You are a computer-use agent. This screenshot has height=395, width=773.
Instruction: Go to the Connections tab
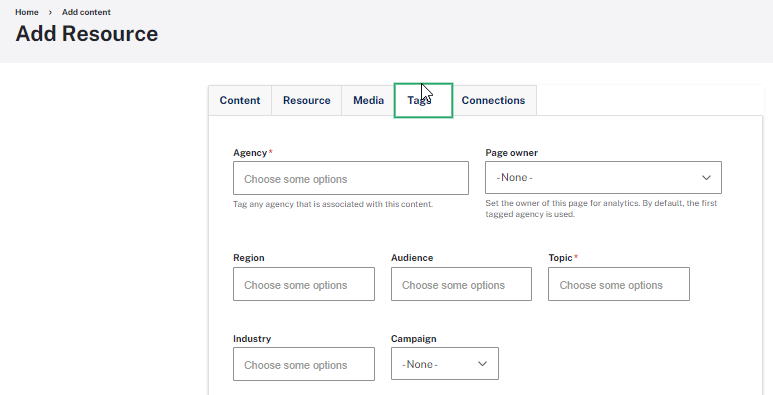coord(493,101)
